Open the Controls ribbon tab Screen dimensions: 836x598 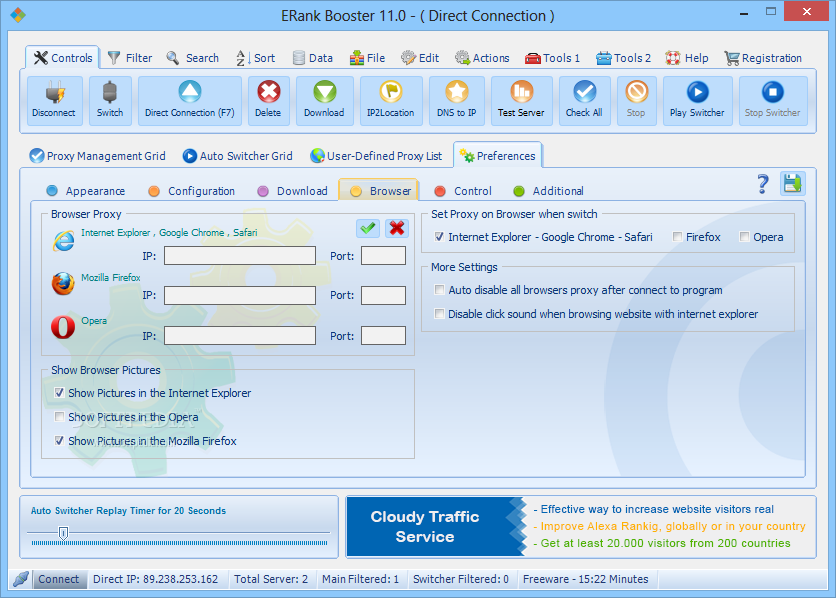tap(62, 58)
